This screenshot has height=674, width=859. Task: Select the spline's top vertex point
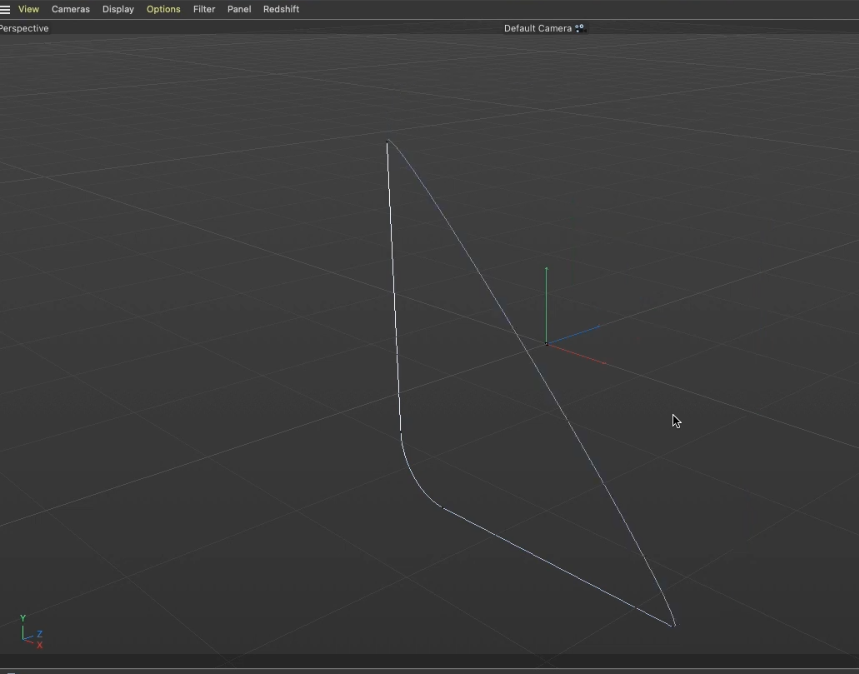388,142
